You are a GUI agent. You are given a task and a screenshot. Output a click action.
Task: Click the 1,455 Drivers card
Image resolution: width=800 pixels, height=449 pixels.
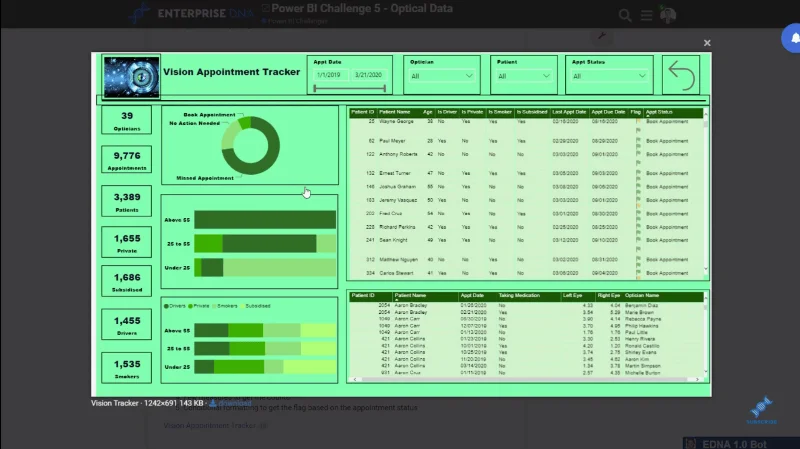[x=127, y=325]
